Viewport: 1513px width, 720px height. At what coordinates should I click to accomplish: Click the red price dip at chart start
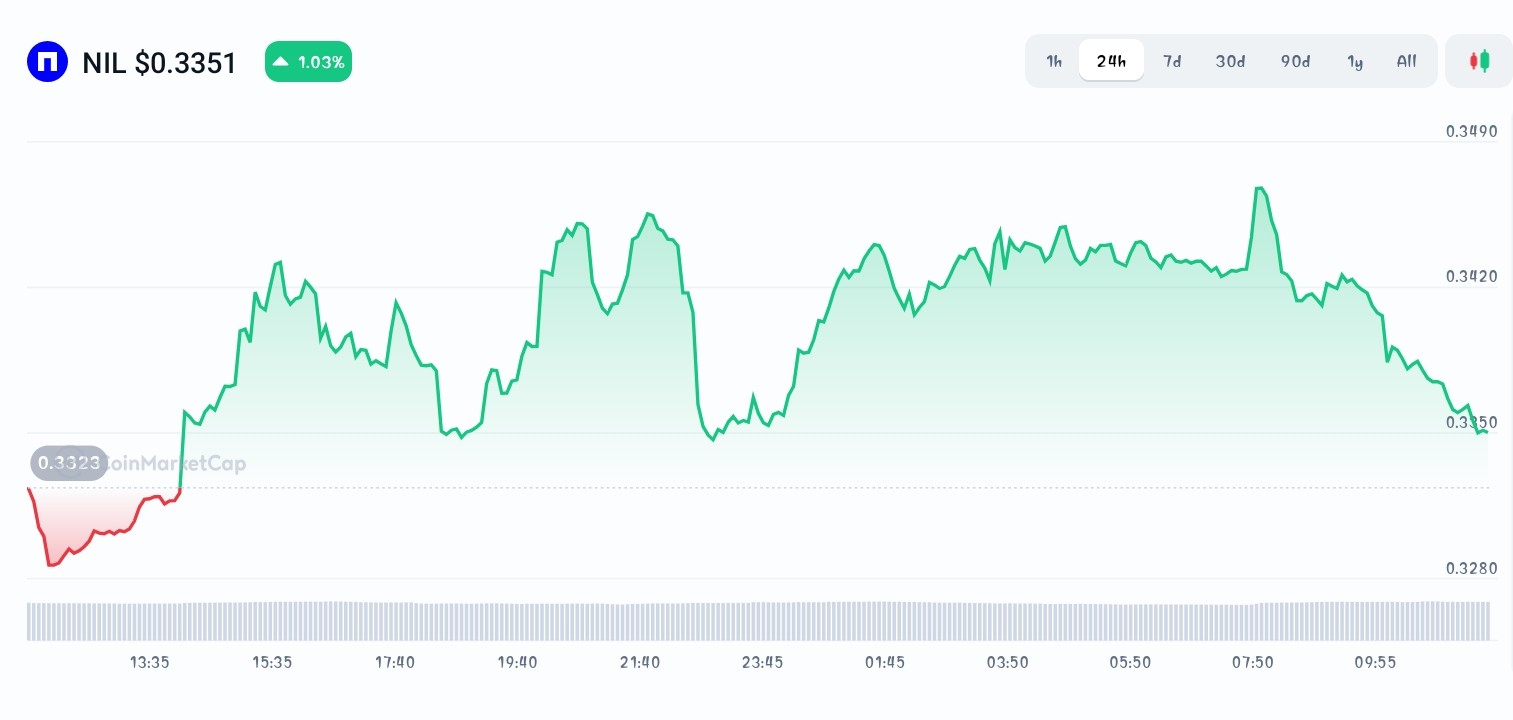52,563
